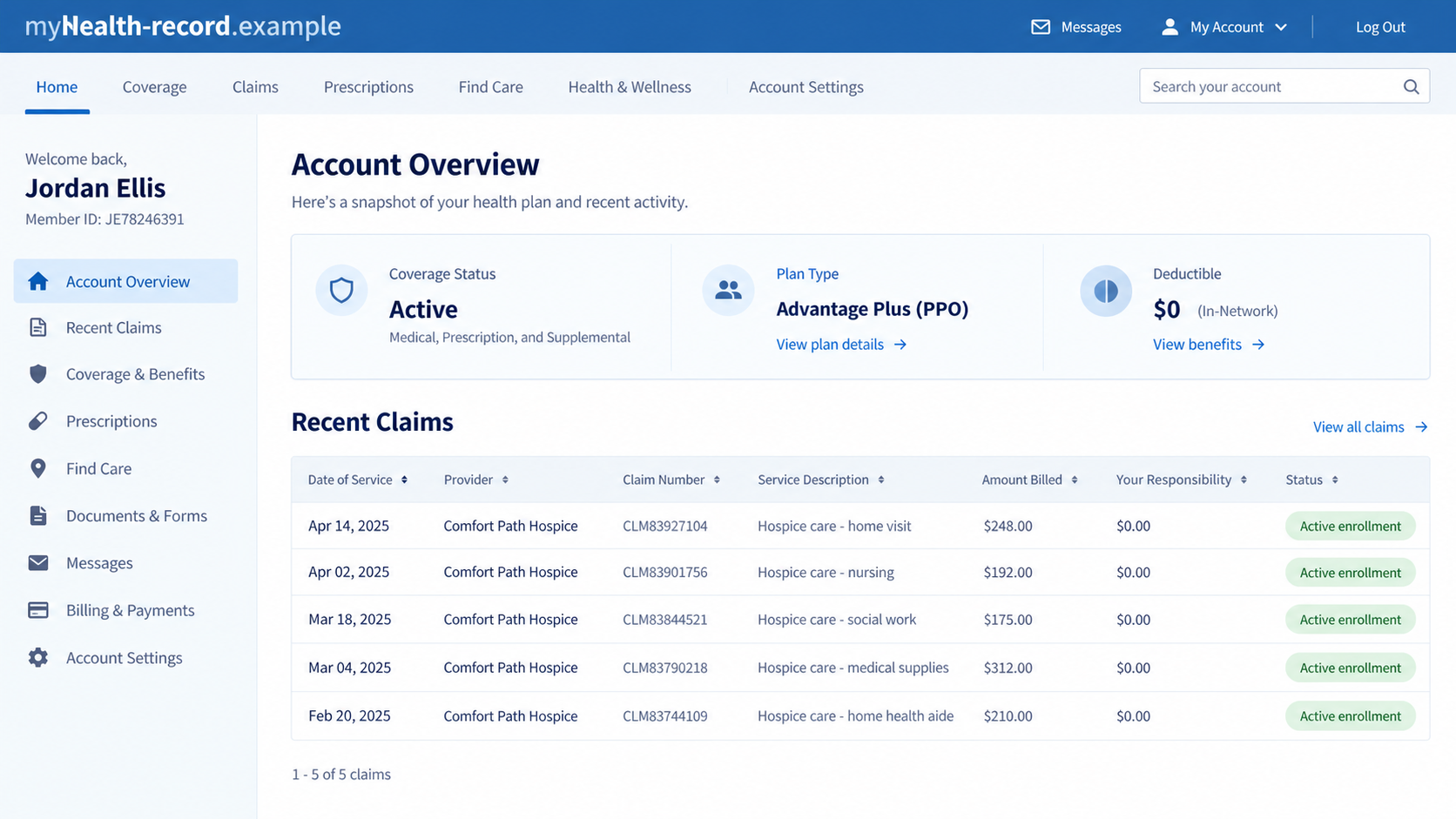Hit the magnifier search icon
Image resolution: width=1456 pixels, height=819 pixels.
1411,86
